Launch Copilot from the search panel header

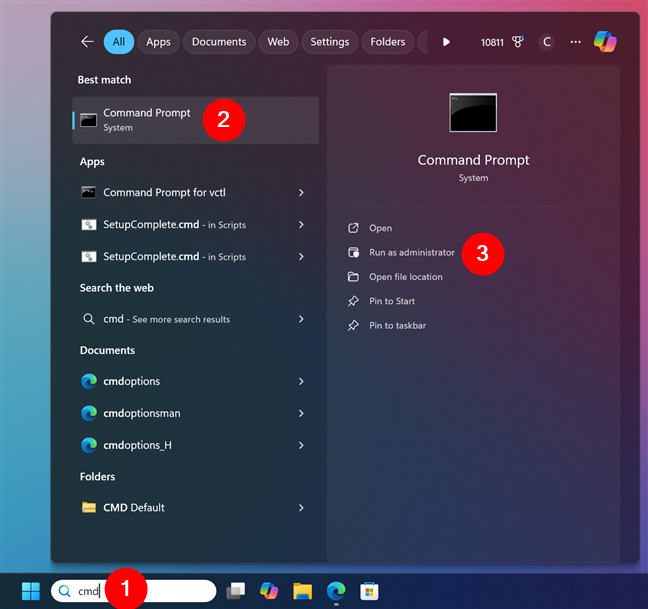click(605, 42)
